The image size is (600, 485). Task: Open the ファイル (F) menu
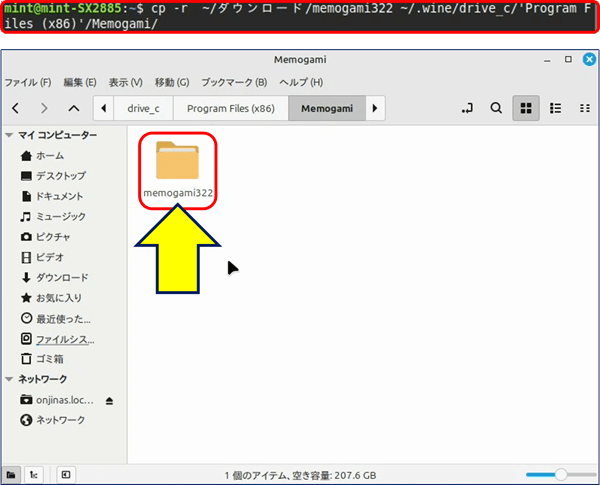(x=28, y=82)
